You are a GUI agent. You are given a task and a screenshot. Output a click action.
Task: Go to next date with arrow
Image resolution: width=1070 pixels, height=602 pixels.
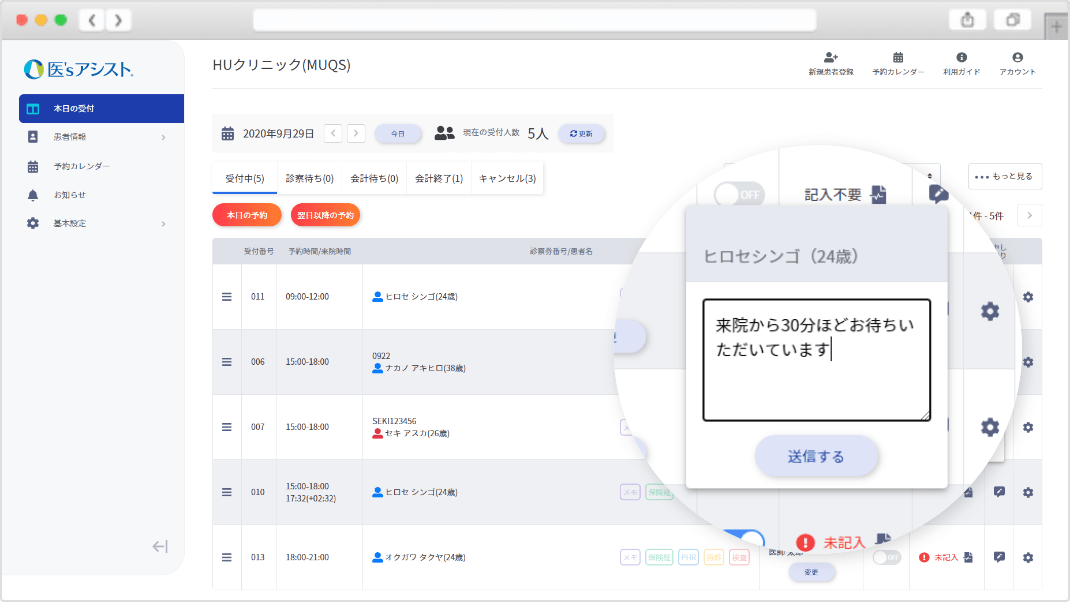point(356,133)
